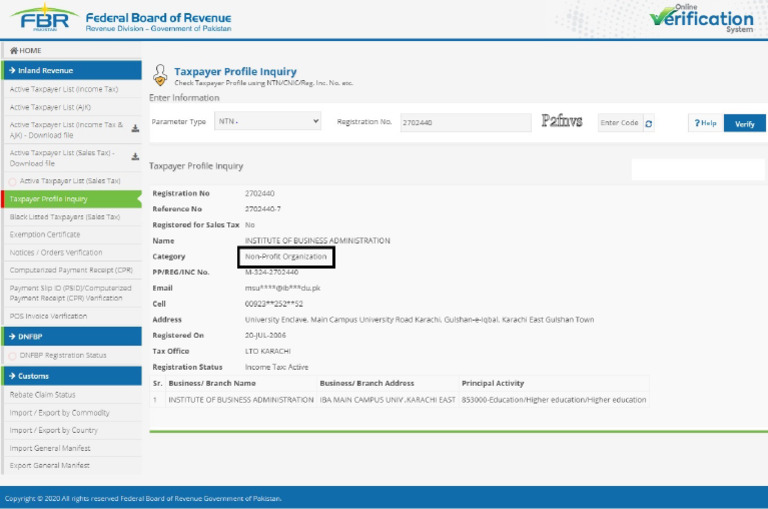
Task: Download Active Taxpayer List Sales Tax file icon
Action: [x=135, y=157]
